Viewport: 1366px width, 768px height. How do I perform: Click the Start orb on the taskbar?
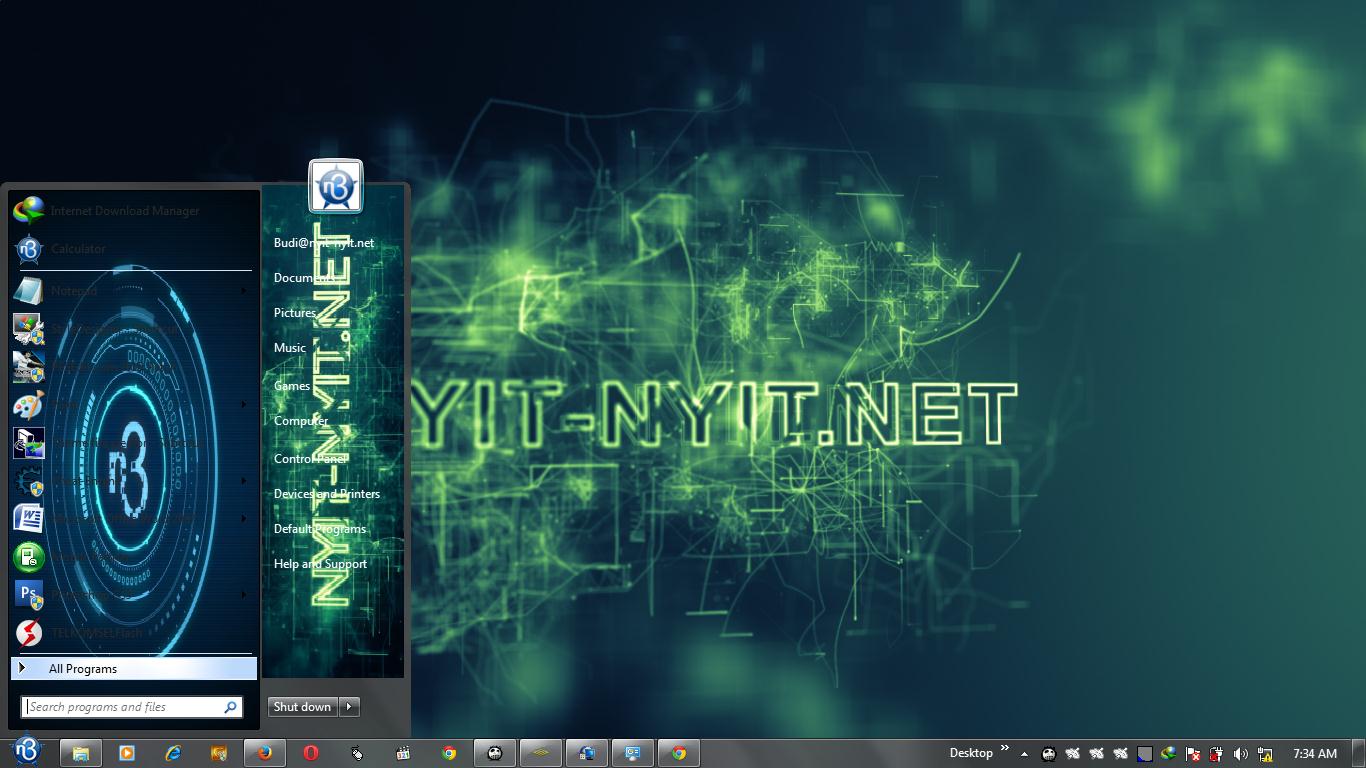point(27,751)
